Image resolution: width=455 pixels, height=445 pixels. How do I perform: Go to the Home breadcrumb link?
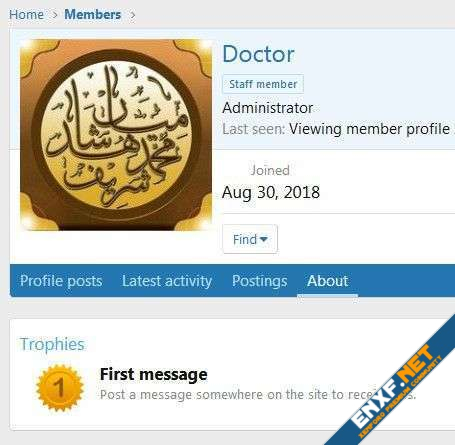pos(26,15)
